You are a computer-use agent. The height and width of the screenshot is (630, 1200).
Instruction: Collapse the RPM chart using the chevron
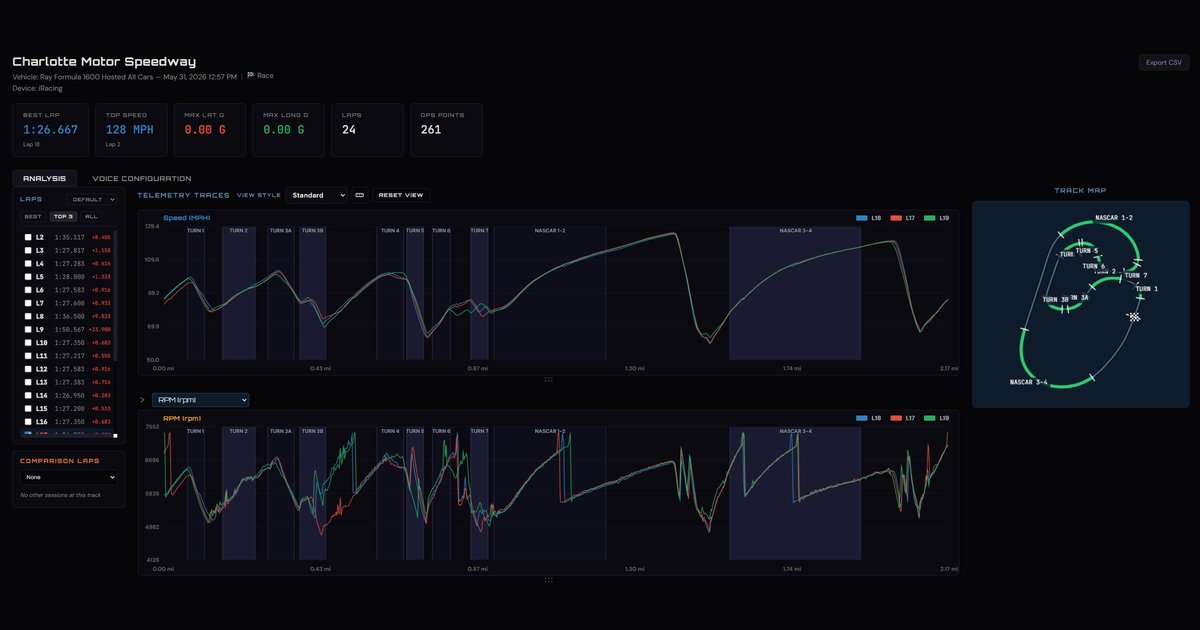point(143,400)
